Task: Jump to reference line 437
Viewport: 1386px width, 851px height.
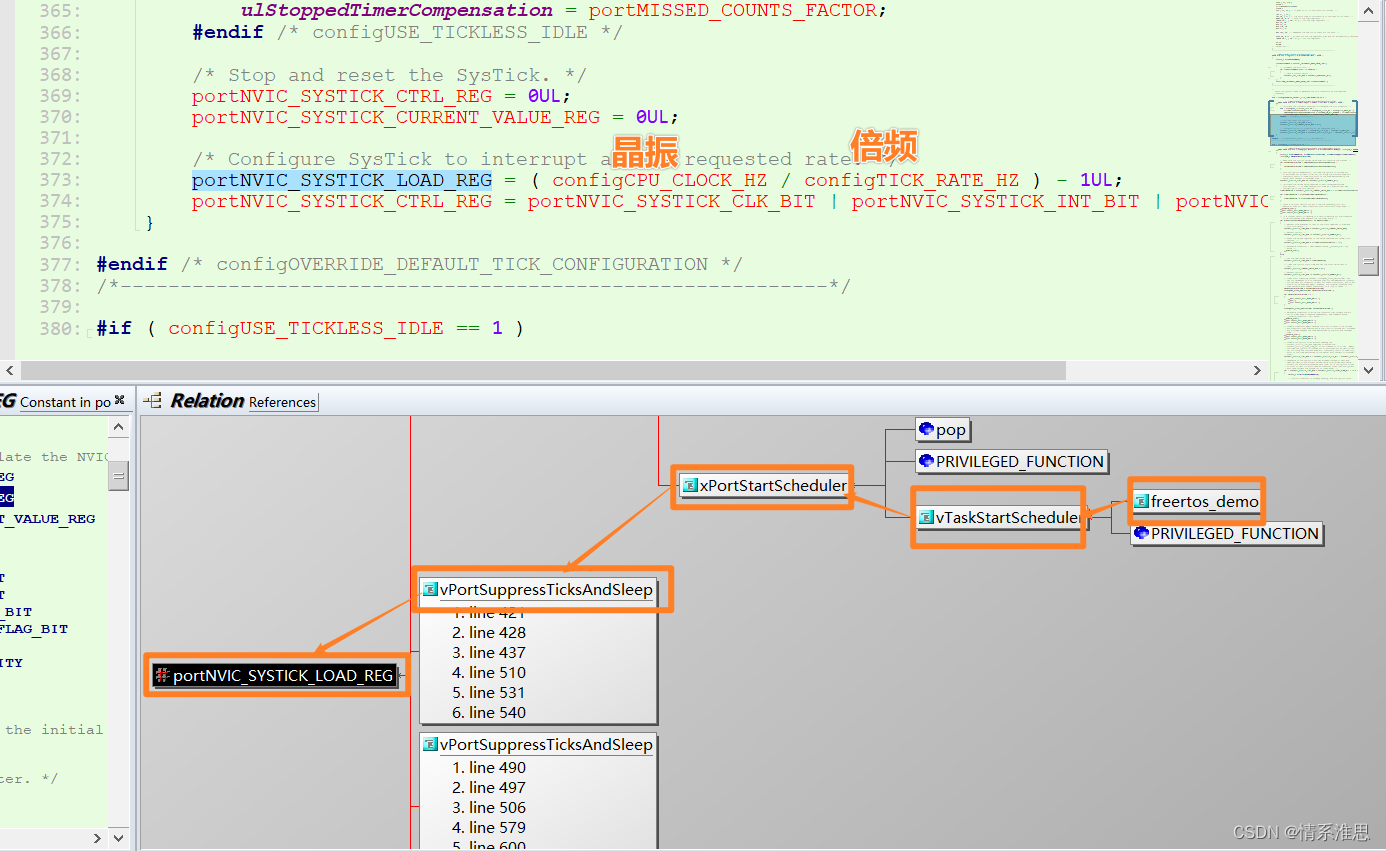Action: click(x=488, y=653)
